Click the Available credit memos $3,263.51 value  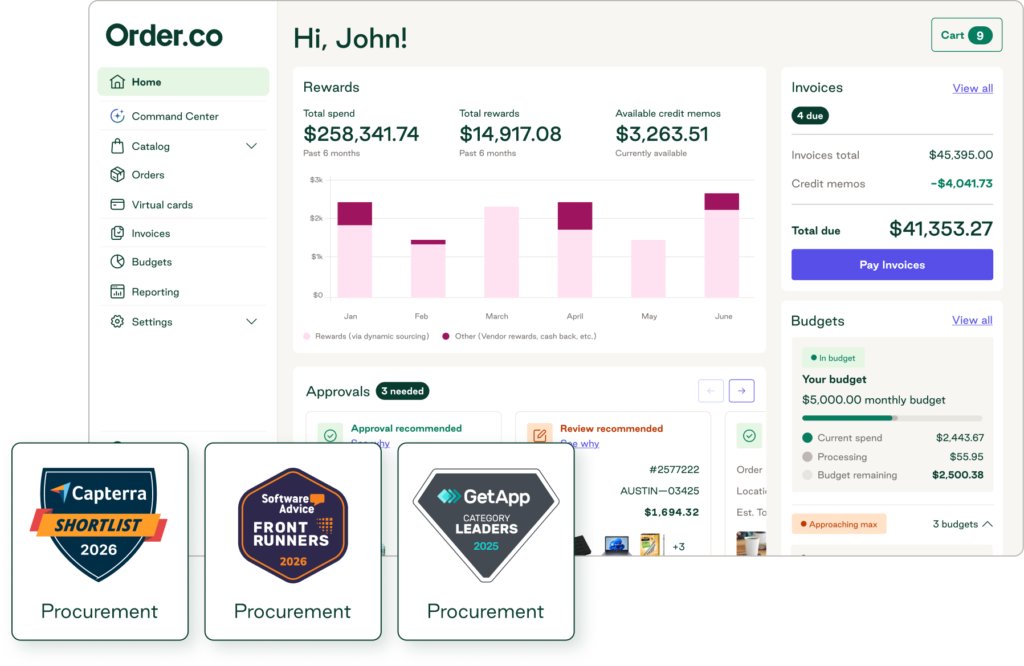(662, 134)
